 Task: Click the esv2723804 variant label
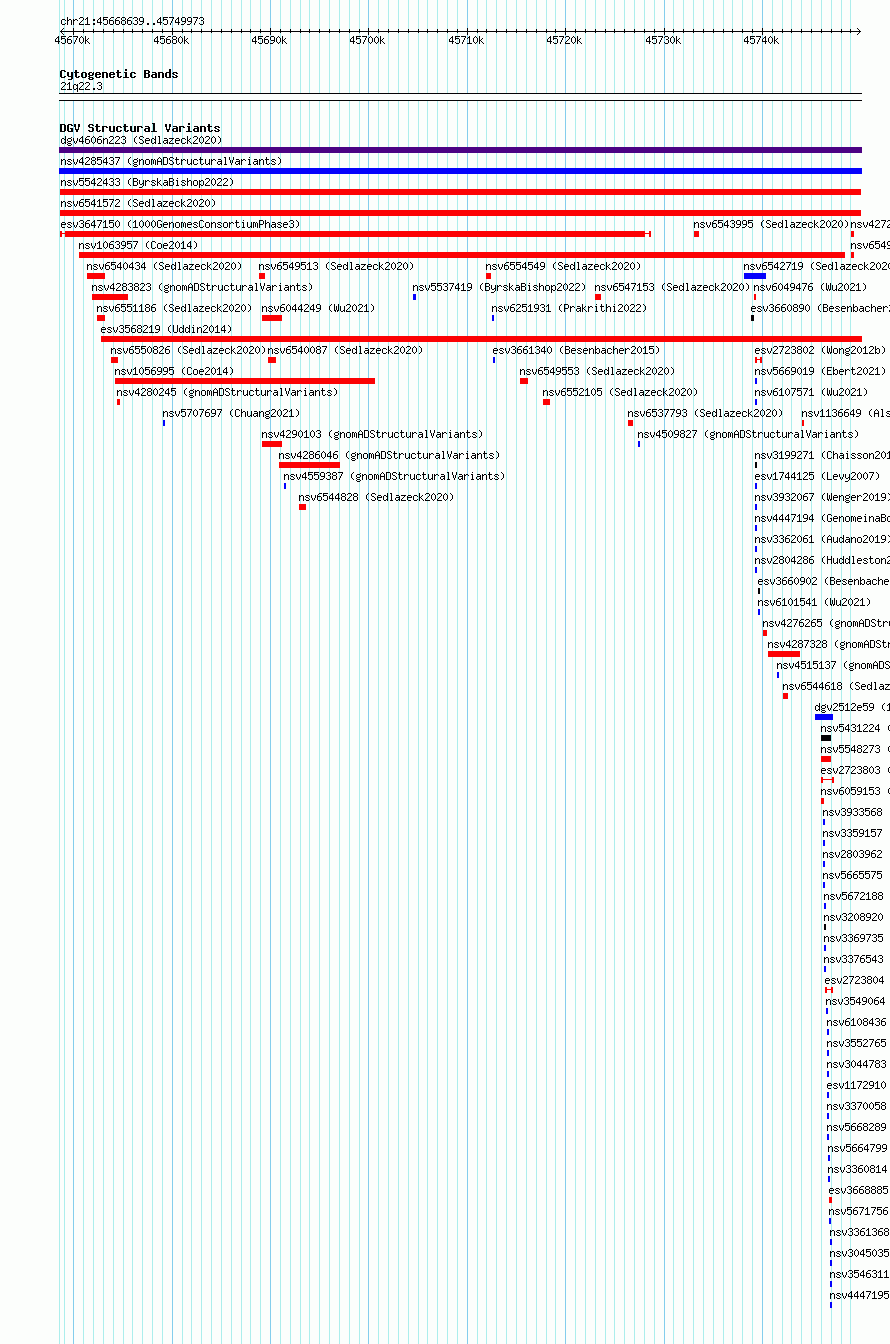click(854, 980)
